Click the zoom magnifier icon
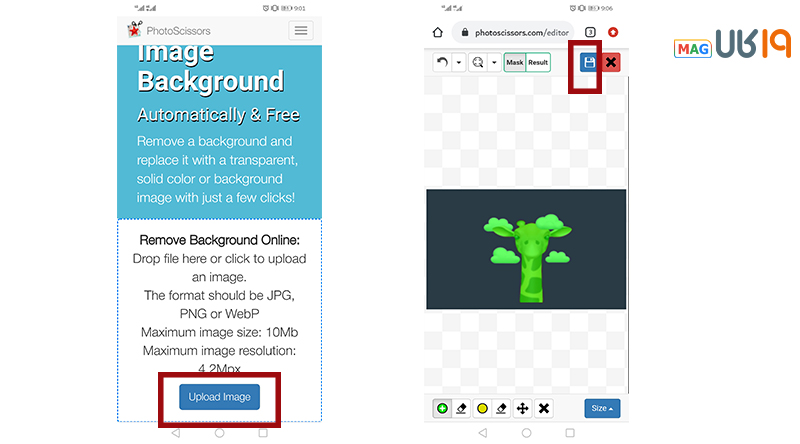This screenshot has height=444, width=800. (x=478, y=62)
